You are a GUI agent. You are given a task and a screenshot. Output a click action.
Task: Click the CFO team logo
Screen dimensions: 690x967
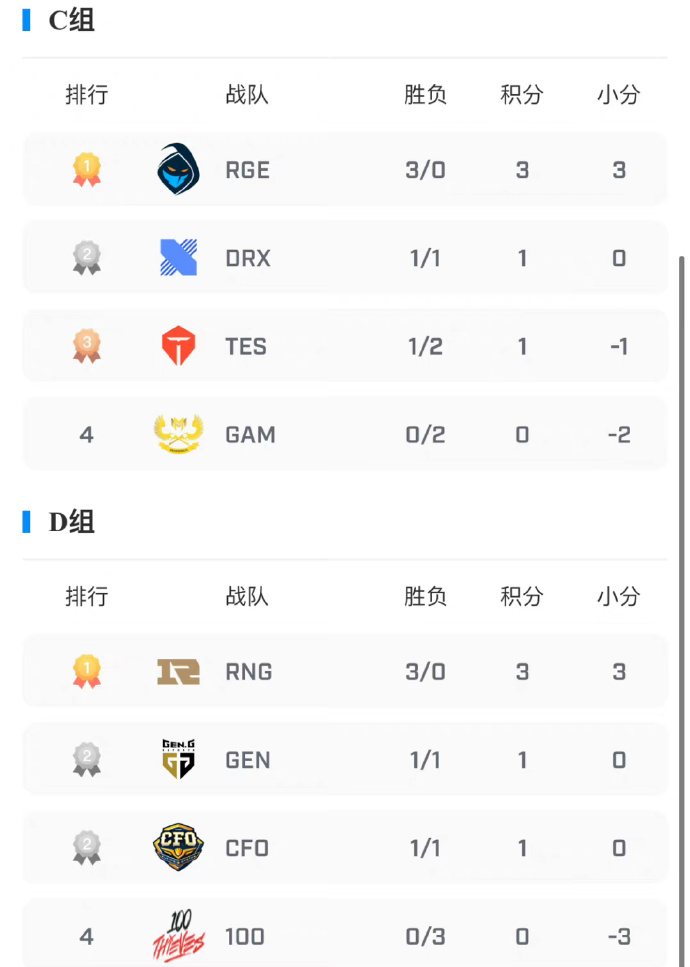[x=178, y=847]
